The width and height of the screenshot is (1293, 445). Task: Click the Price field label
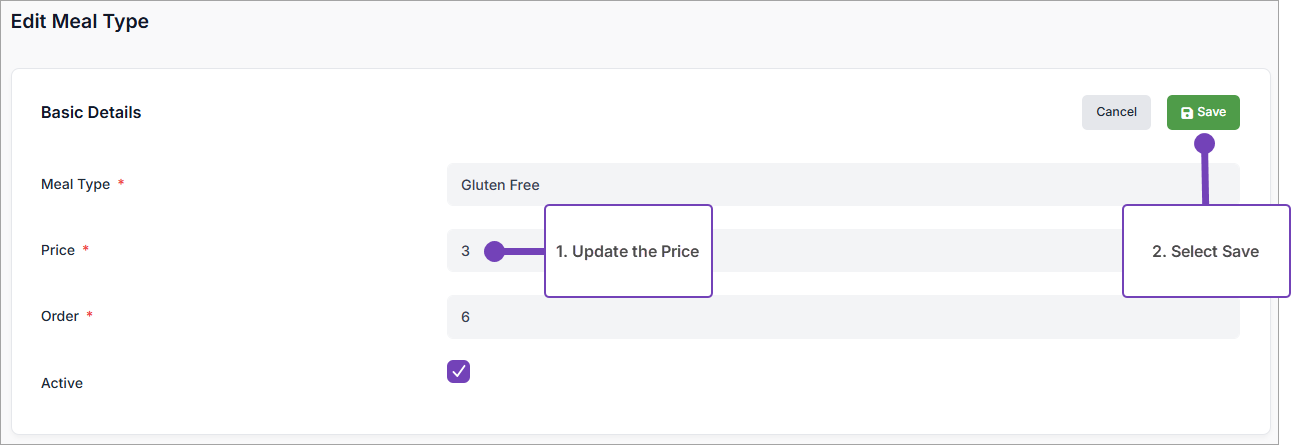(58, 250)
